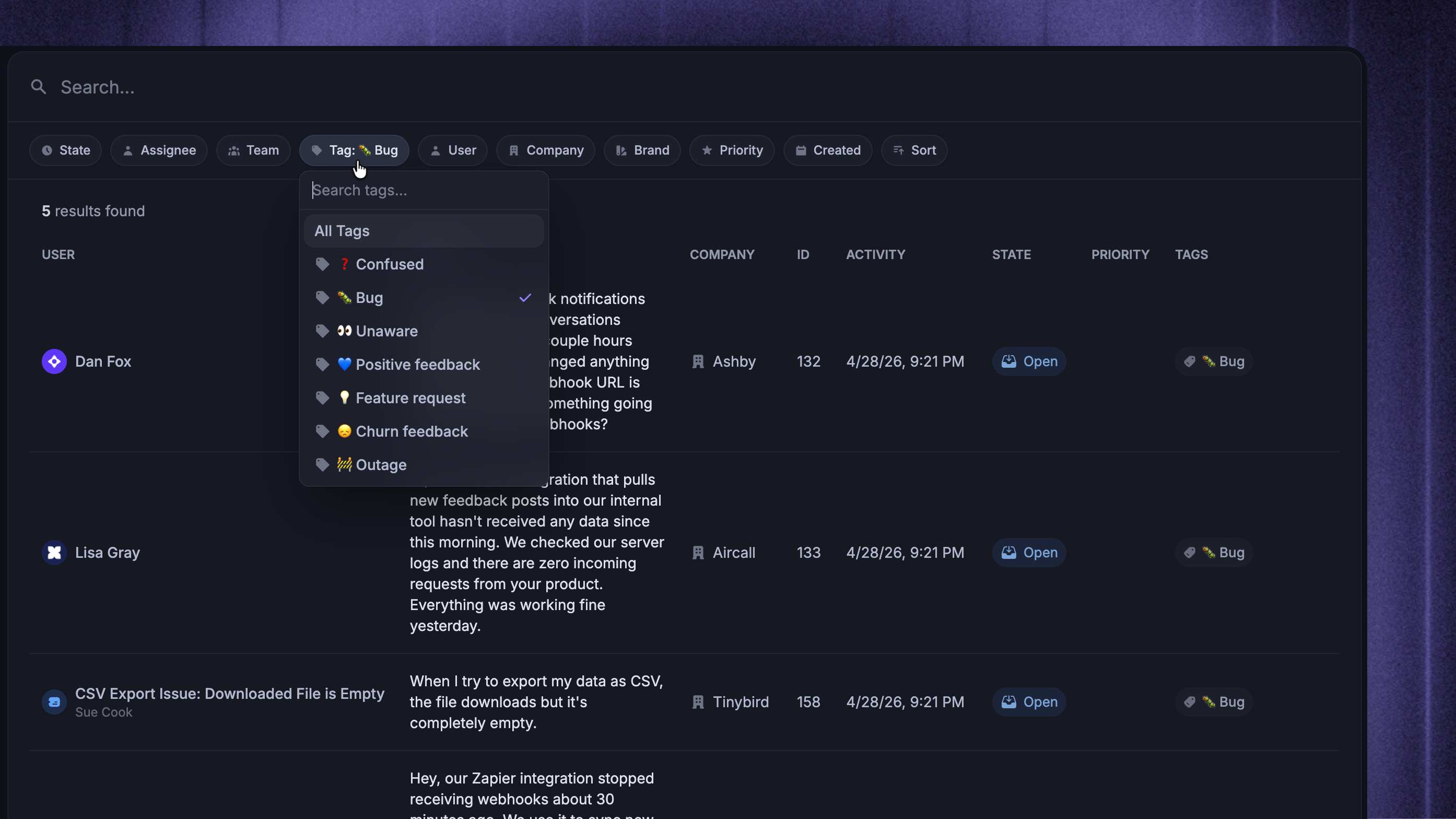Click the building icon next to Ashby

coord(698,362)
